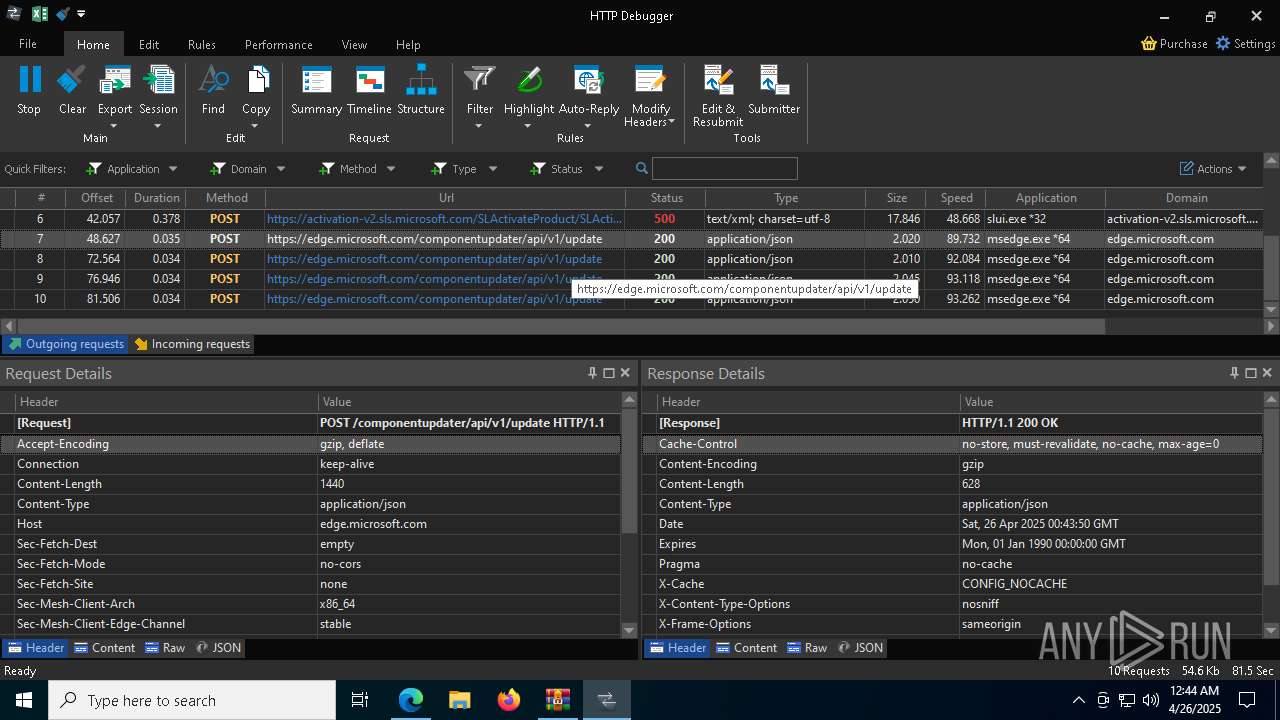Open the Response Details JSON tab
This screenshot has width=1280, height=720.
(x=861, y=648)
